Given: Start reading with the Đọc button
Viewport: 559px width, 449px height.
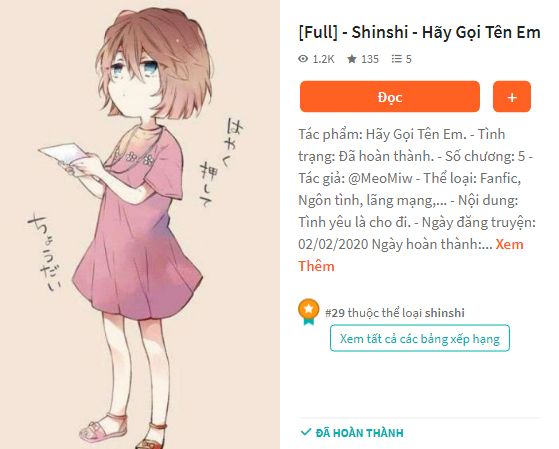Looking at the screenshot, I should click(390, 97).
